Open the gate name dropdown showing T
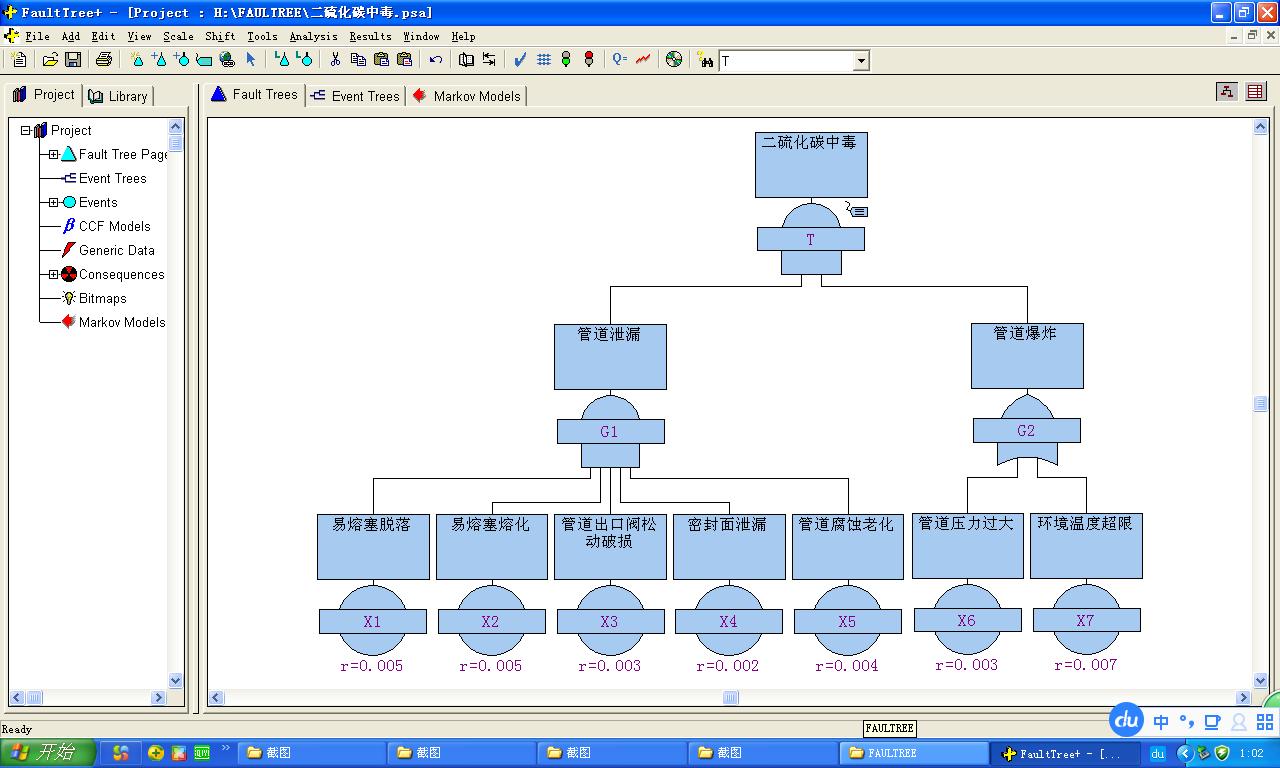 click(x=861, y=61)
